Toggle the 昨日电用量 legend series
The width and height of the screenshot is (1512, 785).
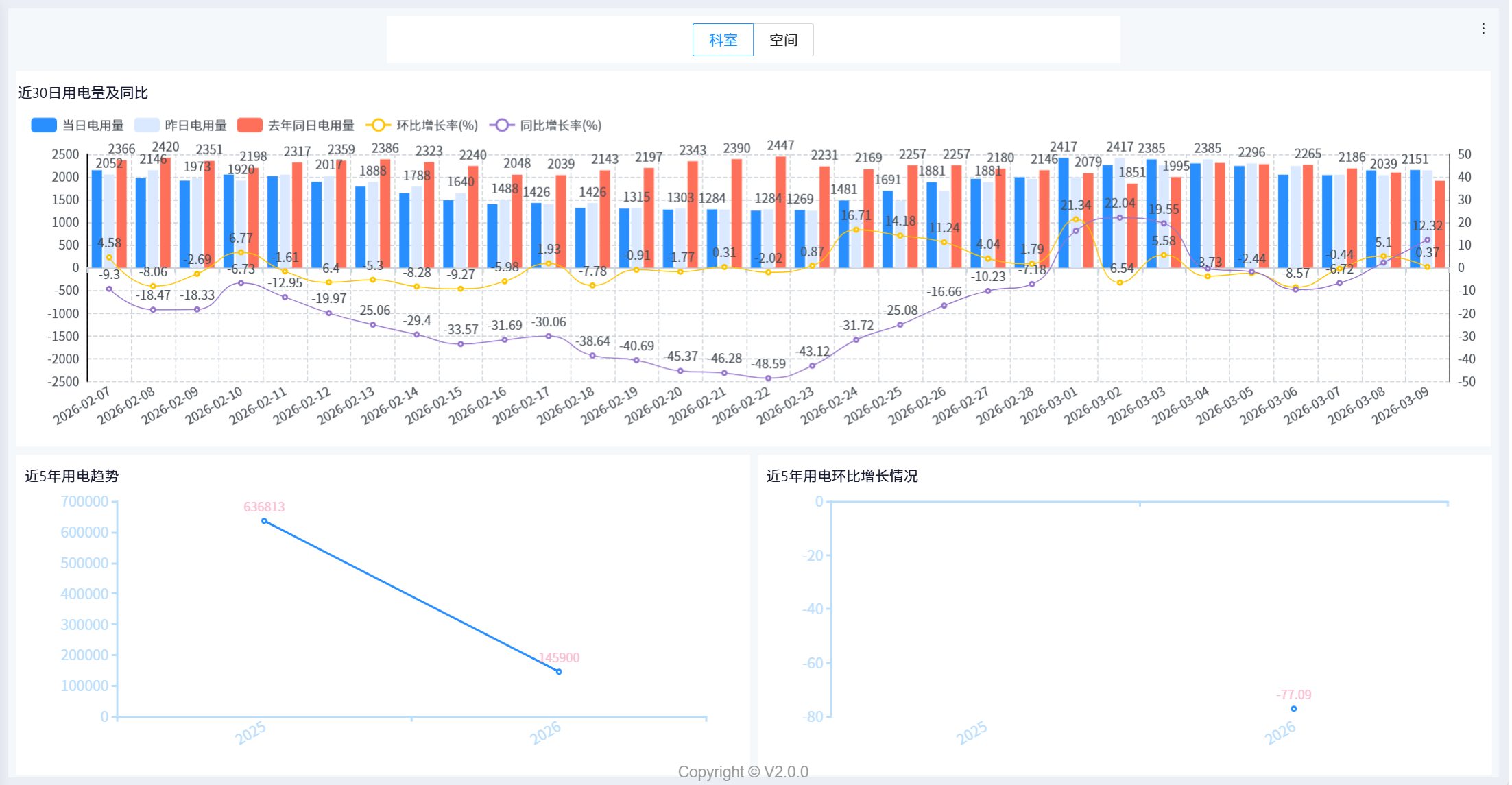point(180,125)
